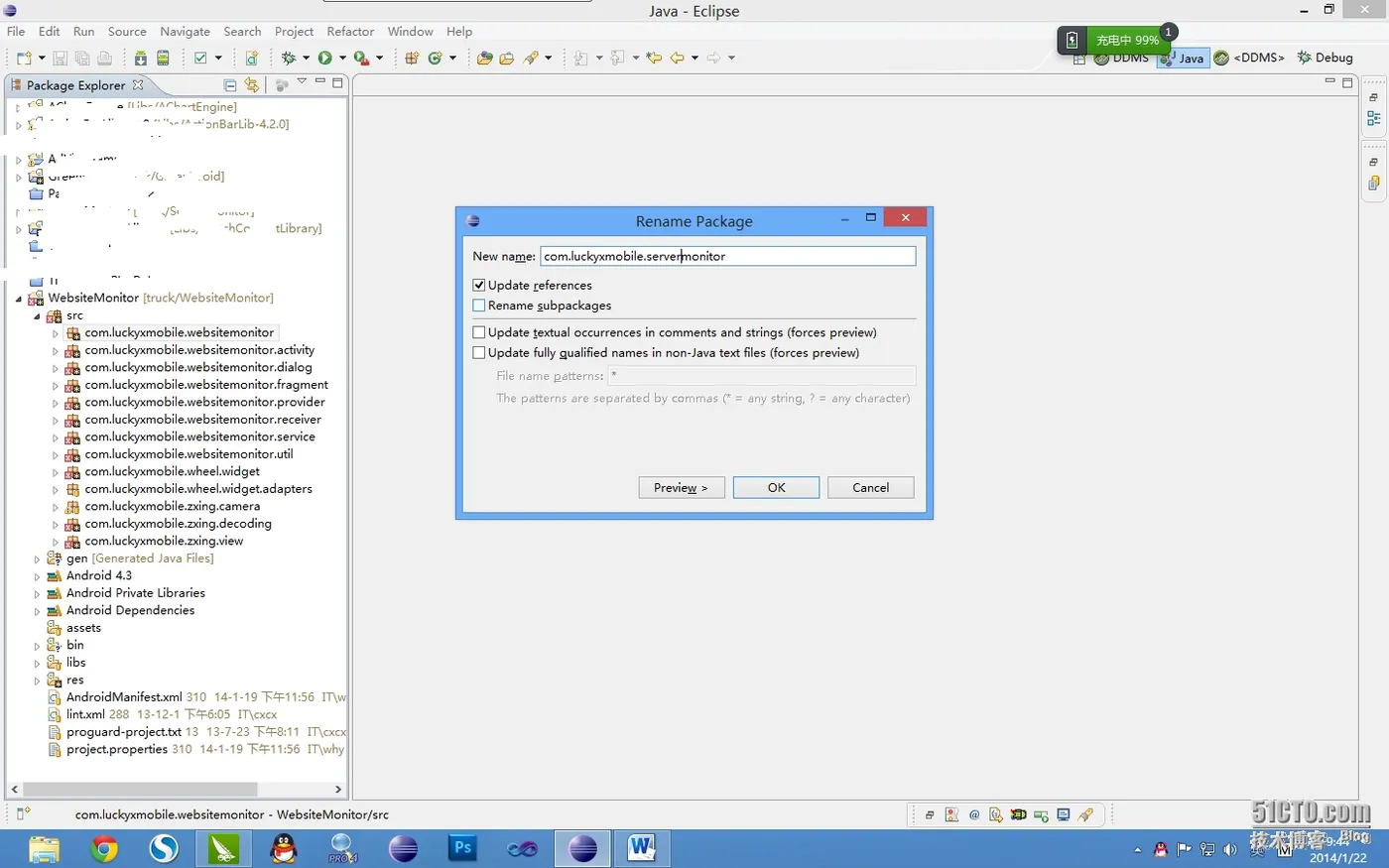Screen dimensions: 1389x868
Task: Click the New Java Class toolbar icon
Action: [x=435, y=59]
